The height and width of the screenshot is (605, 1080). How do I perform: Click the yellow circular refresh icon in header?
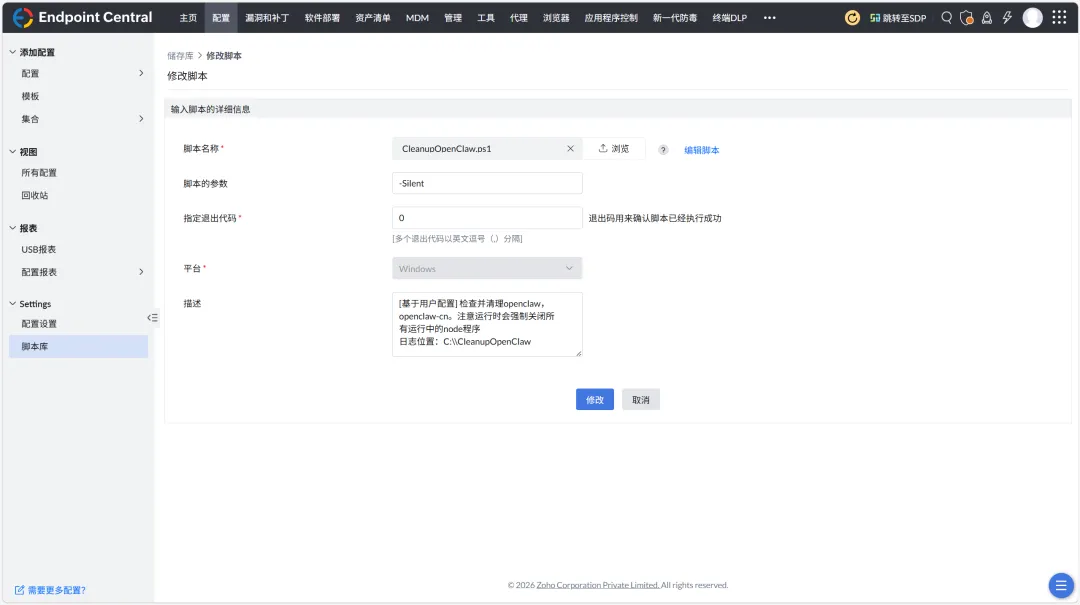852,17
